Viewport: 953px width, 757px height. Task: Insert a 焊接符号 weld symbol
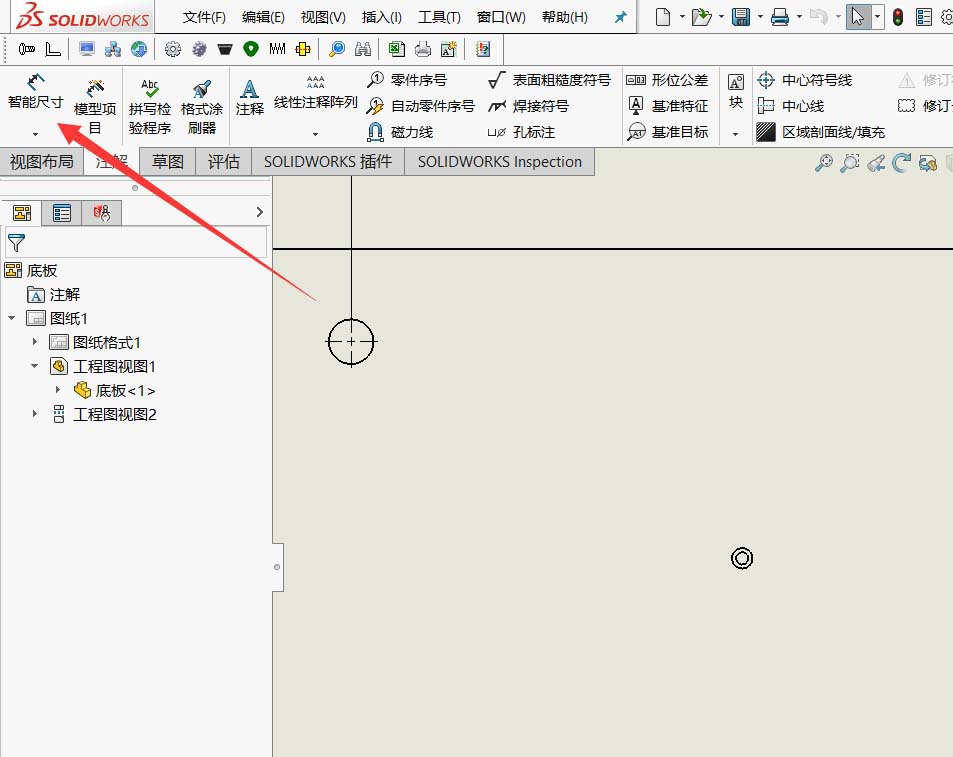528,106
